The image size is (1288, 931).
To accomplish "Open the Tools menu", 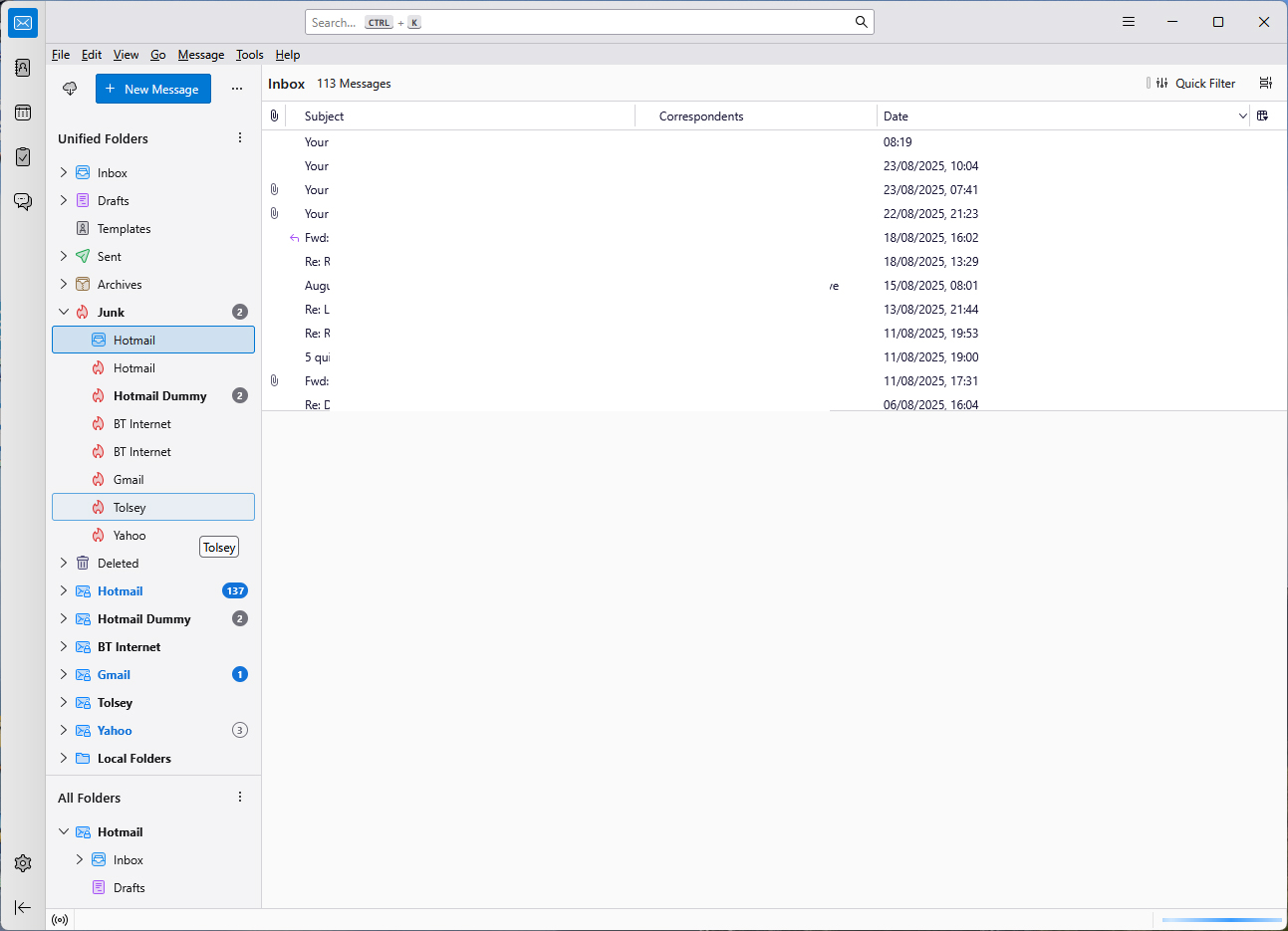I will [x=249, y=55].
